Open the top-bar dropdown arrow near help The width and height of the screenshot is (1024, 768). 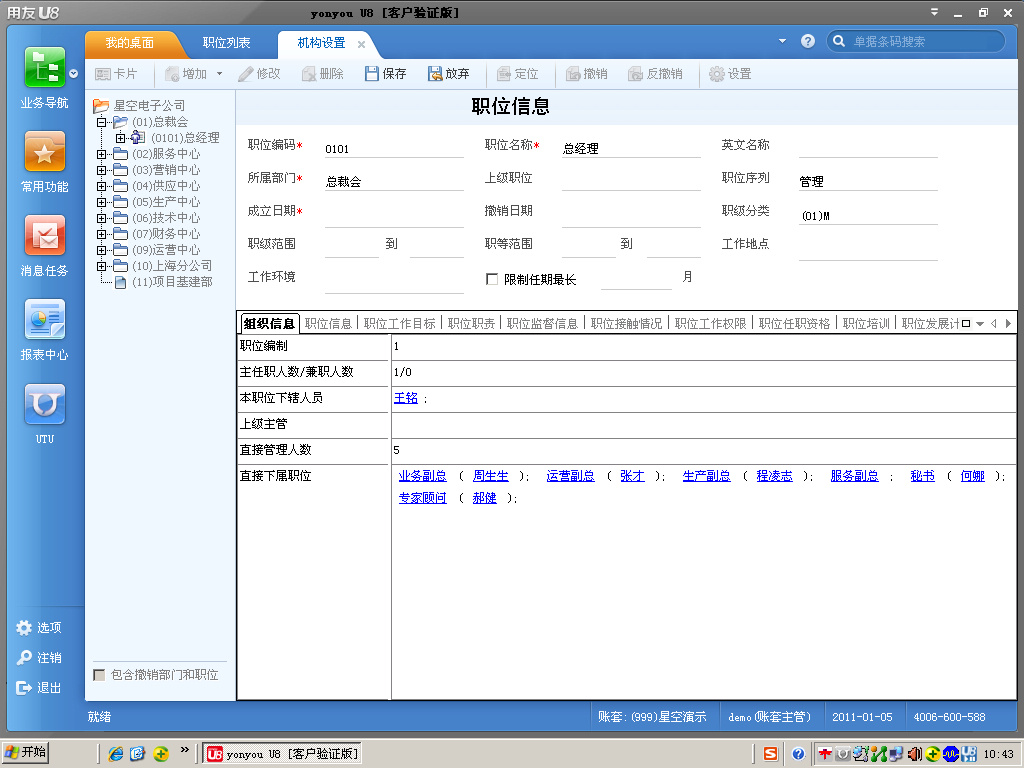pos(782,41)
